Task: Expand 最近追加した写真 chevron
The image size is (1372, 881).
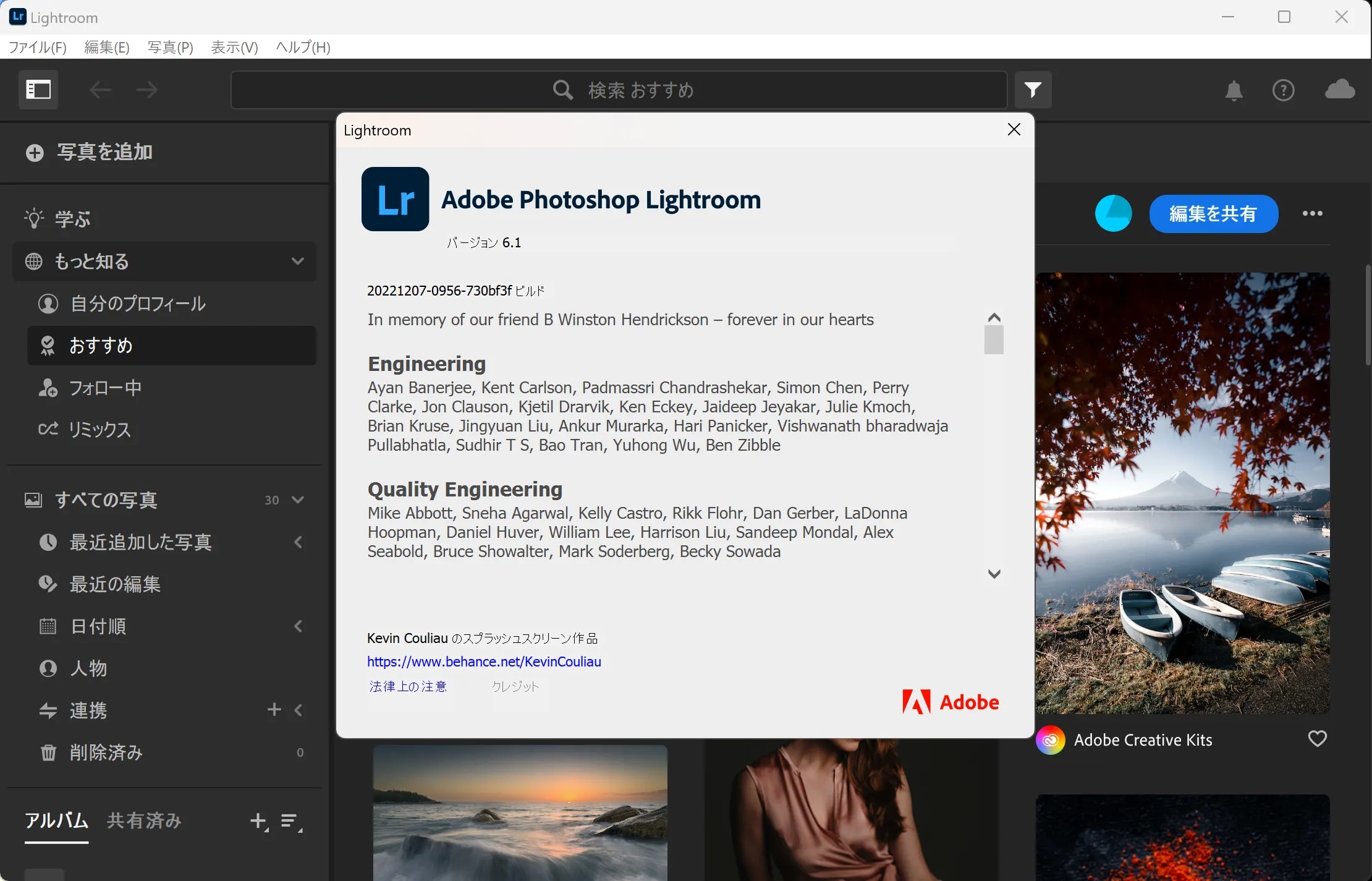Action: [x=298, y=542]
